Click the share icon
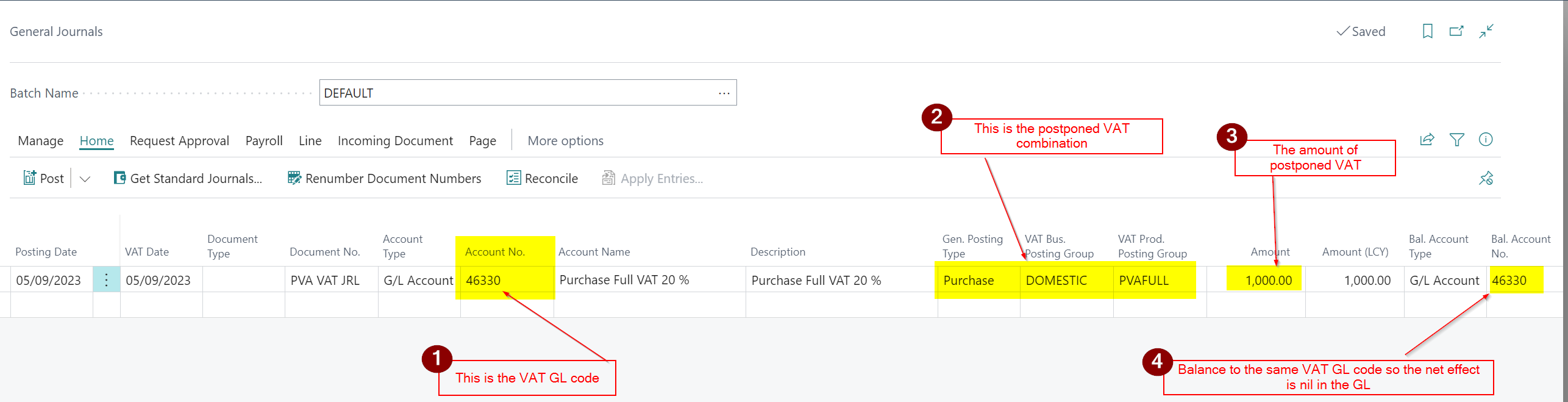The width and height of the screenshot is (1568, 402). coord(1427,140)
